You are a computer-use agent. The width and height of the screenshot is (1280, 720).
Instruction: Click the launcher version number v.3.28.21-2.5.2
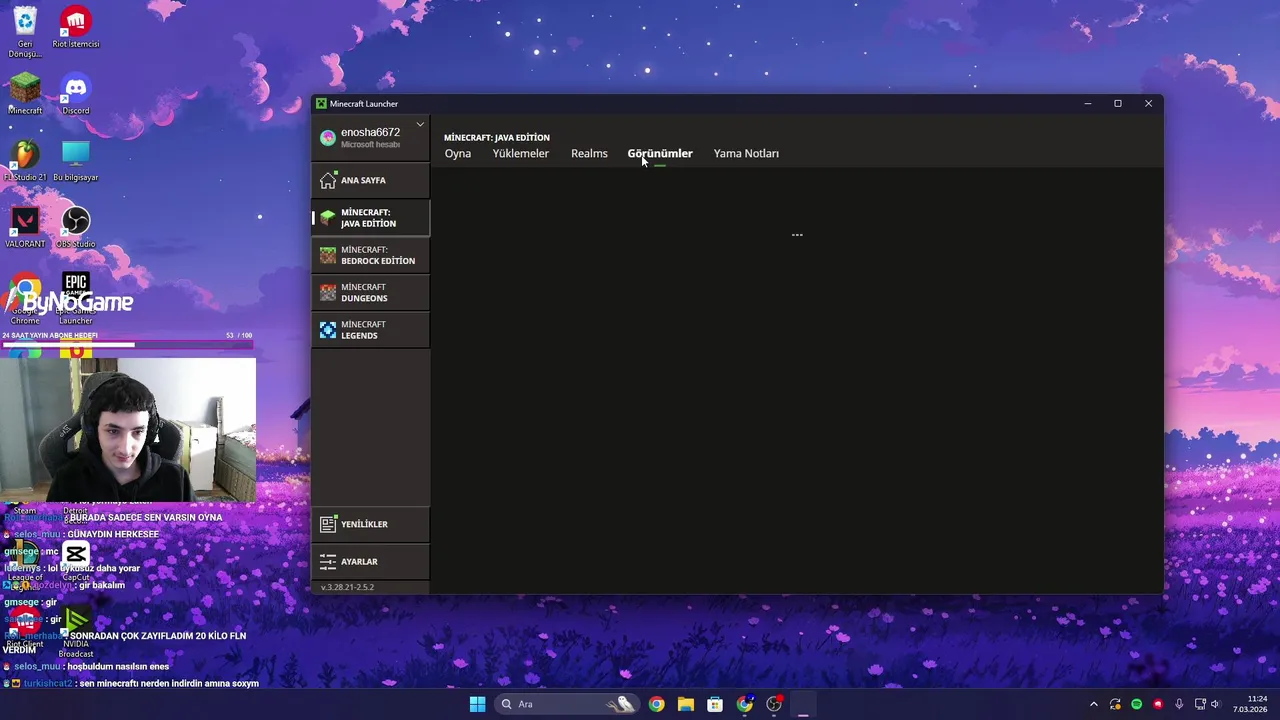point(347,587)
